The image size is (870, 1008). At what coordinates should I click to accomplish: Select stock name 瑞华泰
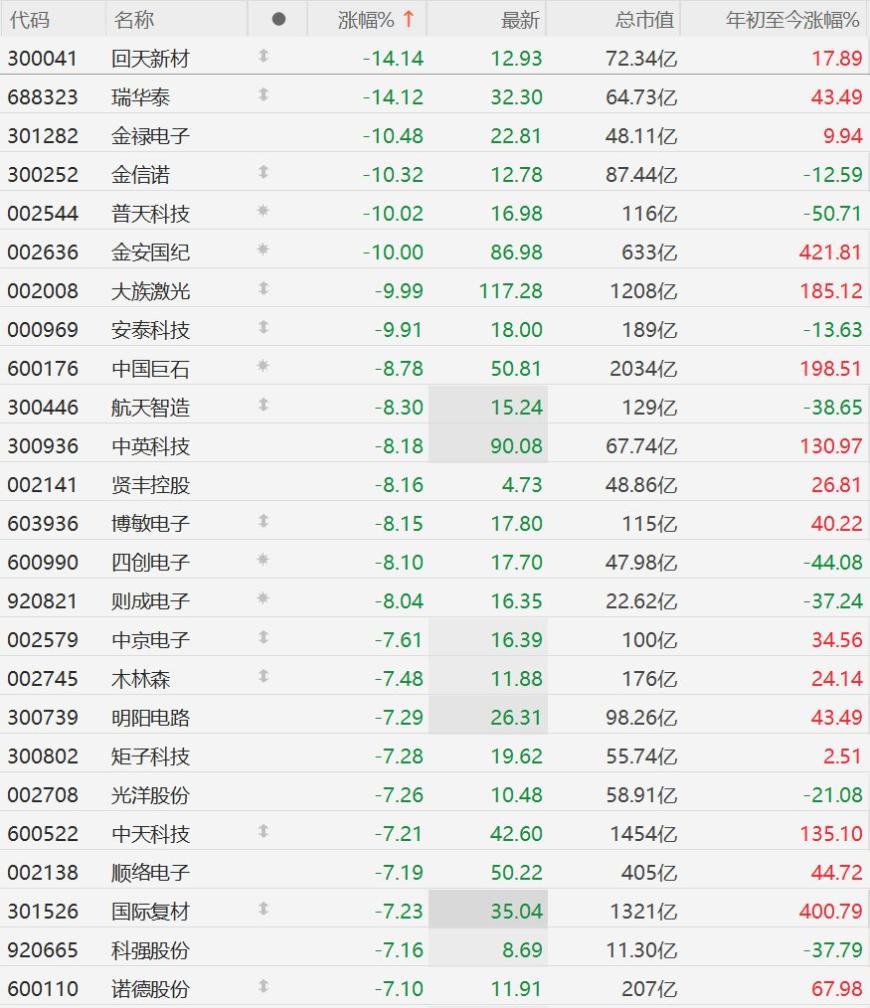point(140,97)
